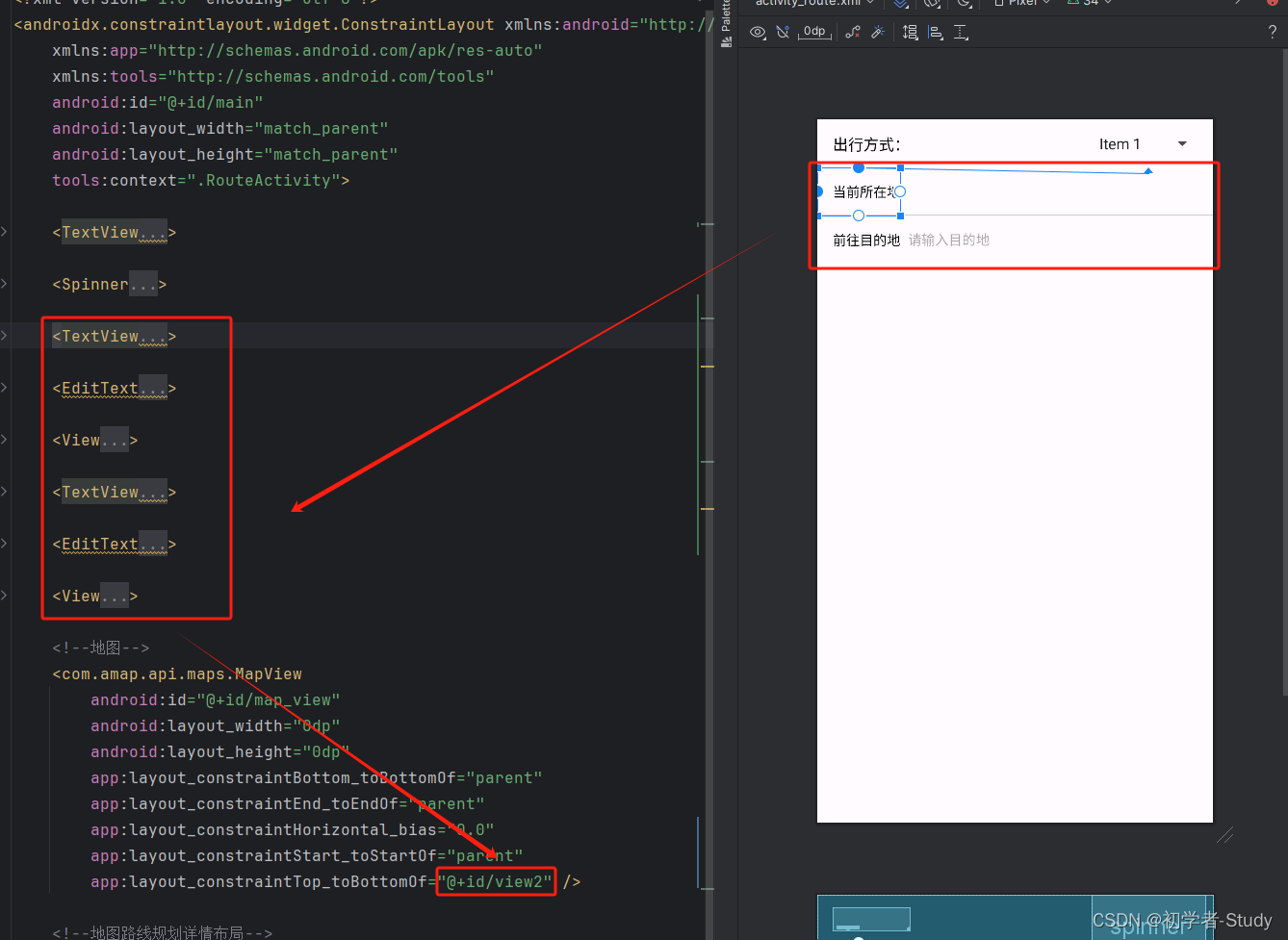
Task: Open the Guidelines tool in design toolbar
Action: coord(961,33)
